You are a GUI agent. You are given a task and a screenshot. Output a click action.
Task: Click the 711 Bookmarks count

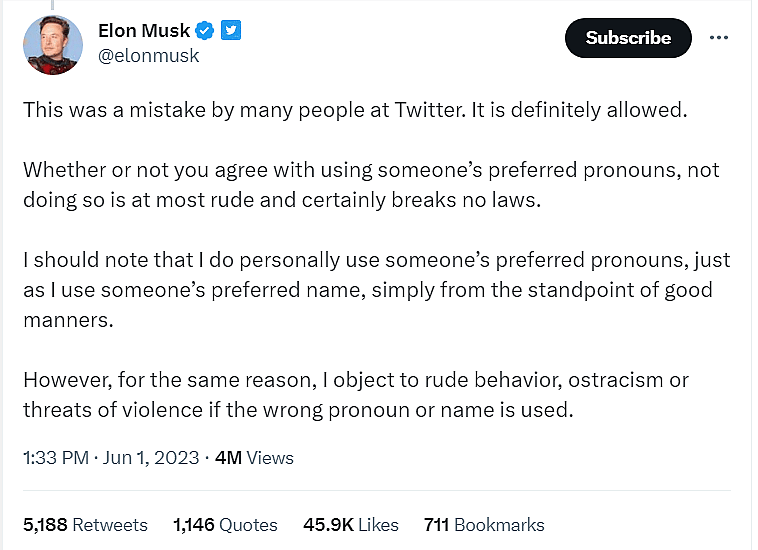(484, 524)
